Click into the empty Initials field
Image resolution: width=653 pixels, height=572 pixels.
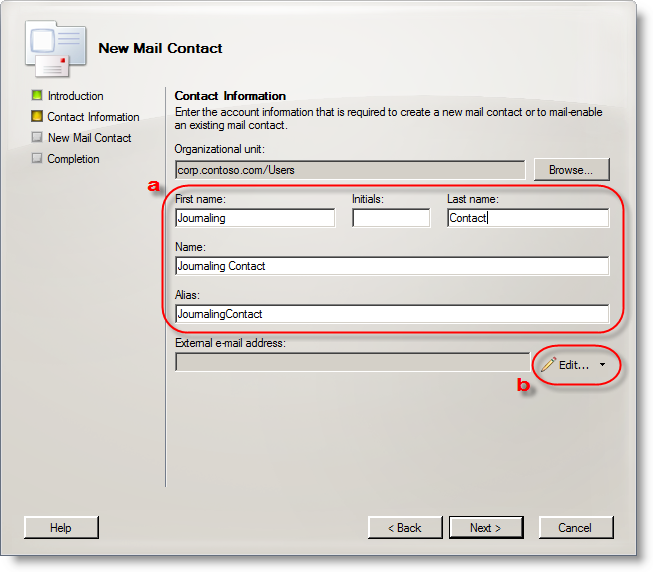coord(391,218)
